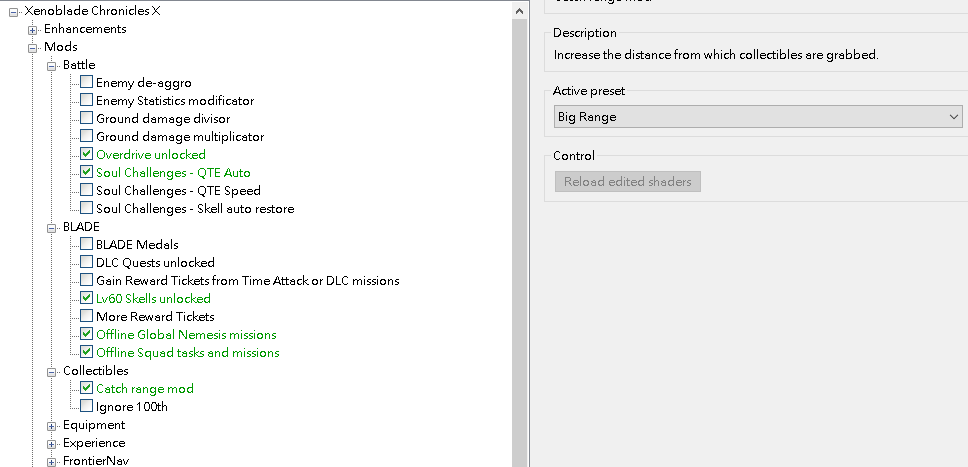
Task: Select the Mods label
Action: coord(60,47)
